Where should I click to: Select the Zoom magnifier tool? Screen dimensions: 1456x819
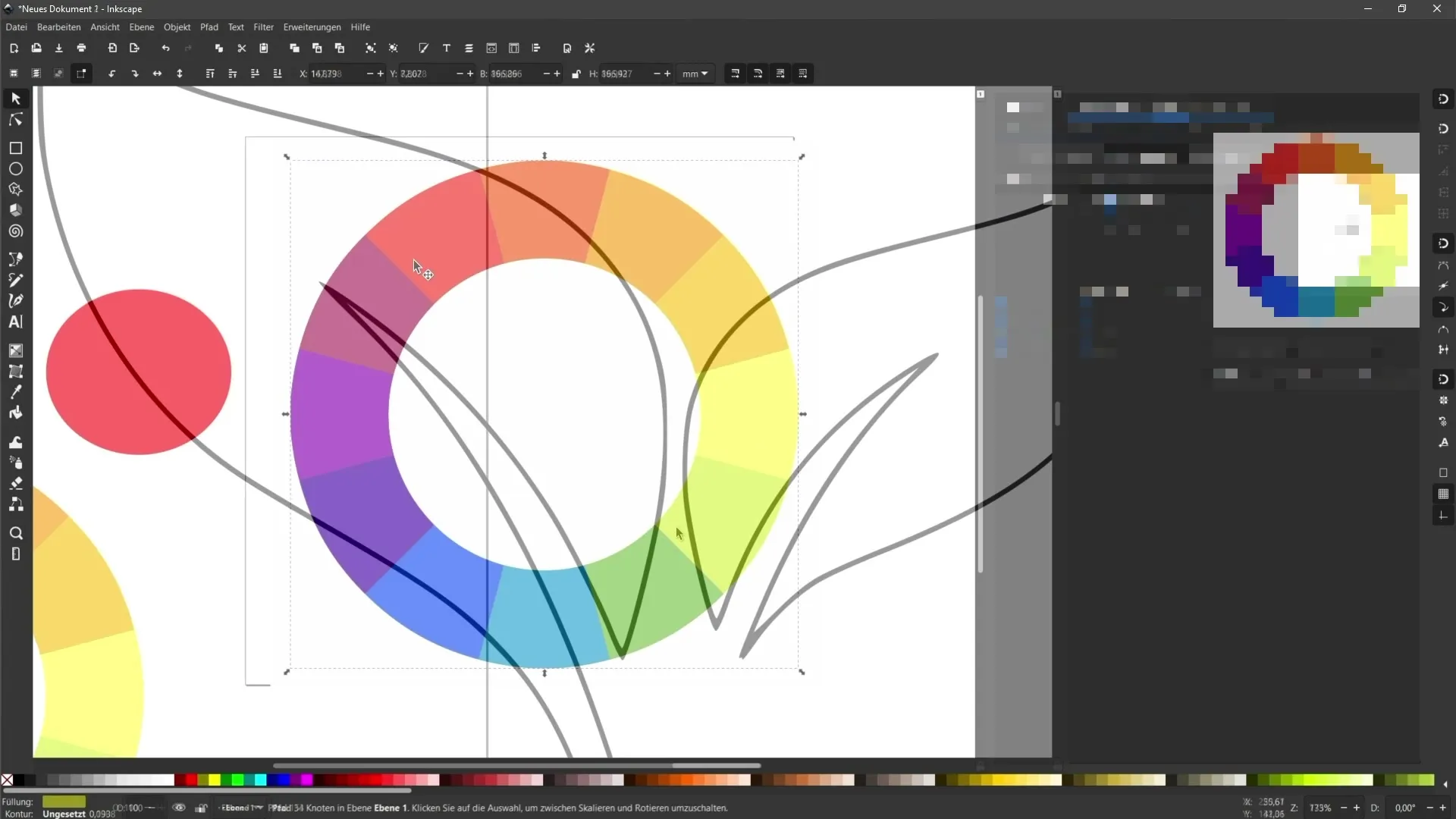pyautogui.click(x=16, y=533)
